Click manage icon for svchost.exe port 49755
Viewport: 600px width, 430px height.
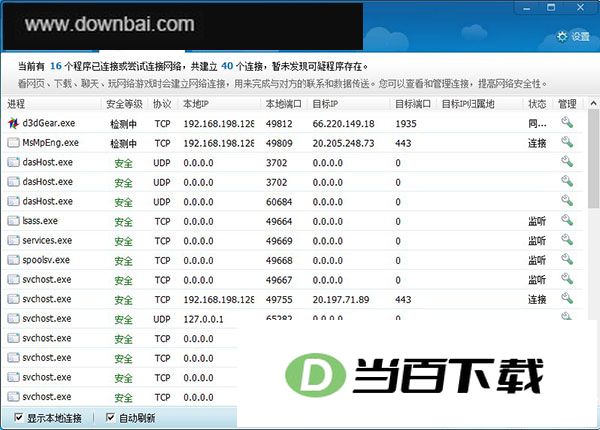[x=567, y=298]
